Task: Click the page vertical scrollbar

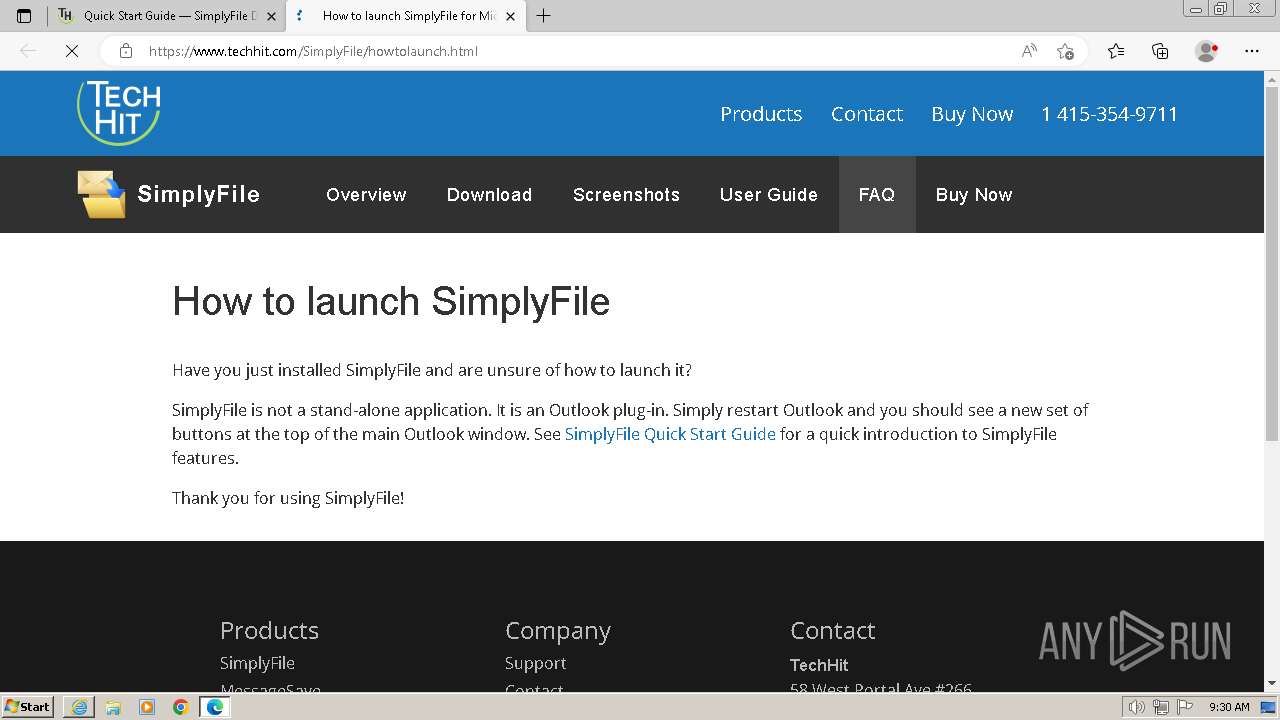Action: pyautogui.click(x=1272, y=264)
